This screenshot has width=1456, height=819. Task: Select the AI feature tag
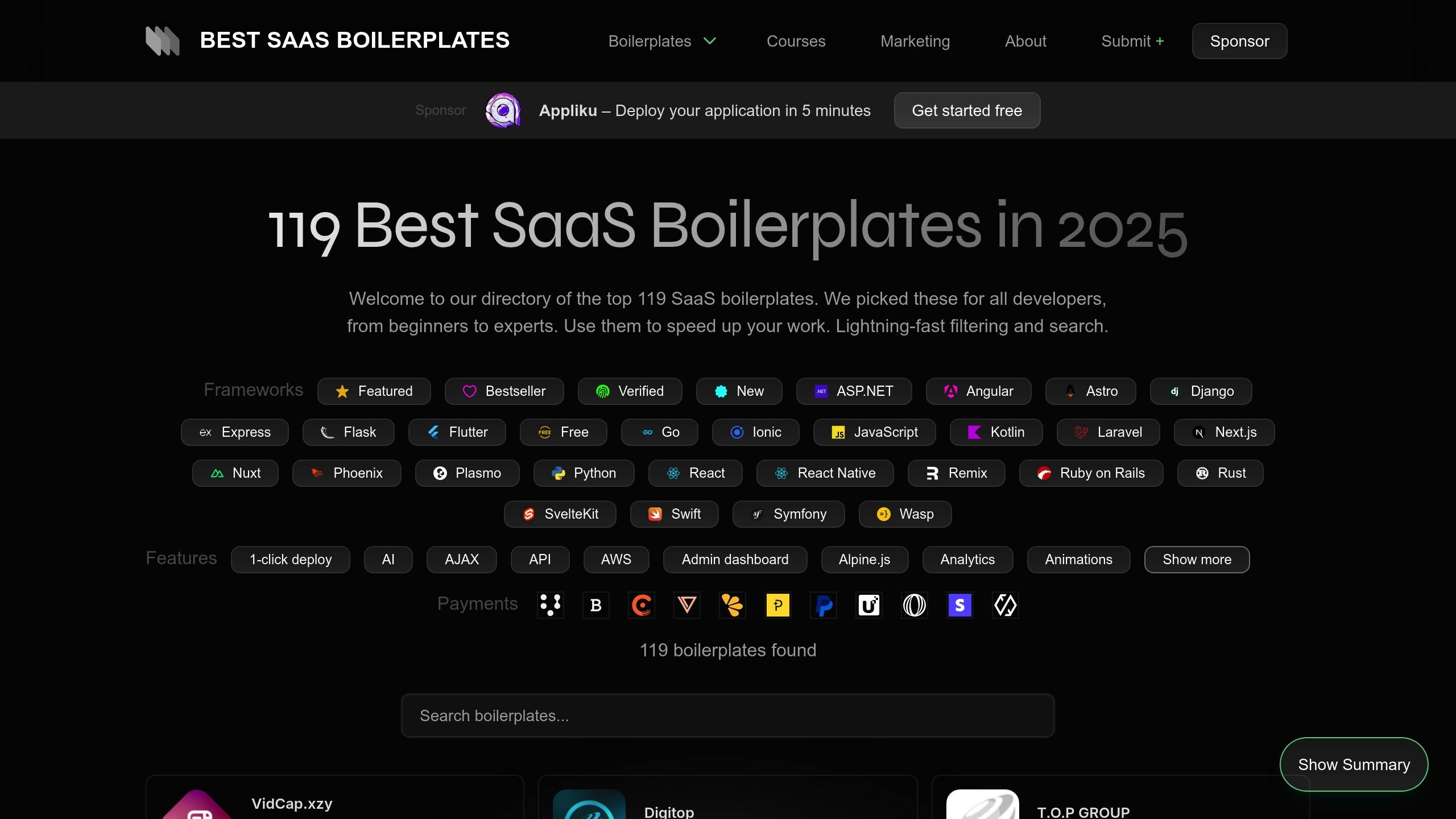388,560
